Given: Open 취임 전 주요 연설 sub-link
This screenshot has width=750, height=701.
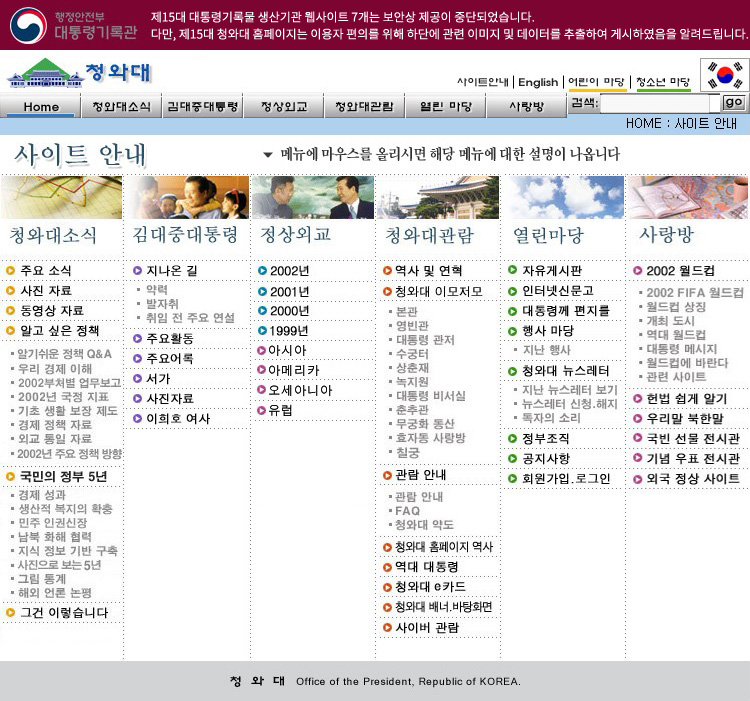Looking at the screenshot, I should point(190,318).
